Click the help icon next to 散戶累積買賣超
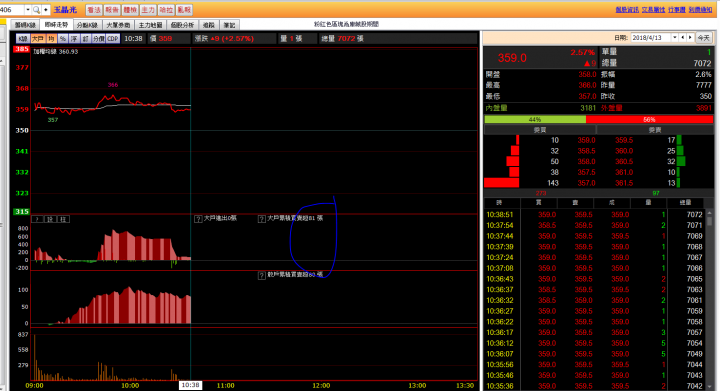The width and height of the screenshot is (720, 391). (x=262, y=276)
